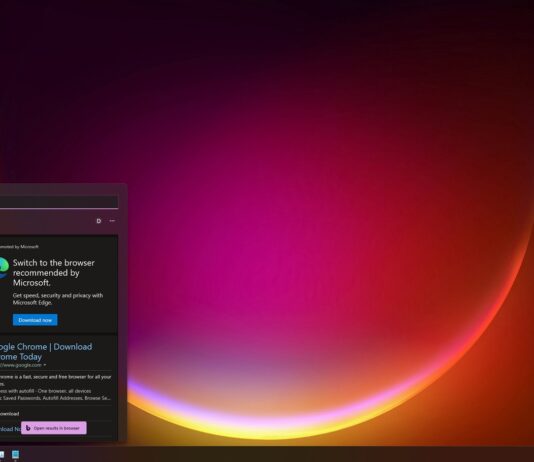Click the 'One browser, all devices' line
The height and width of the screenshot is (462, 534).
pyautogui.click(x=64, y=391)
